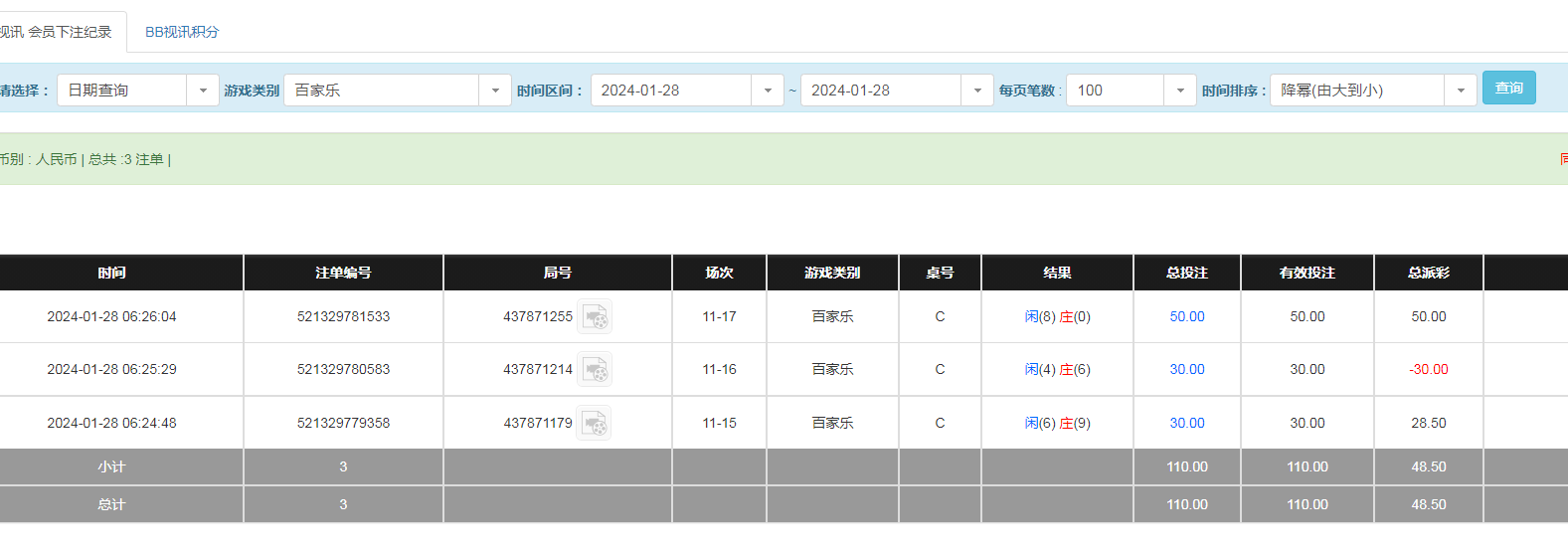
Task: Open end date dropdown arrow
Action: click(x=977, y=91)
